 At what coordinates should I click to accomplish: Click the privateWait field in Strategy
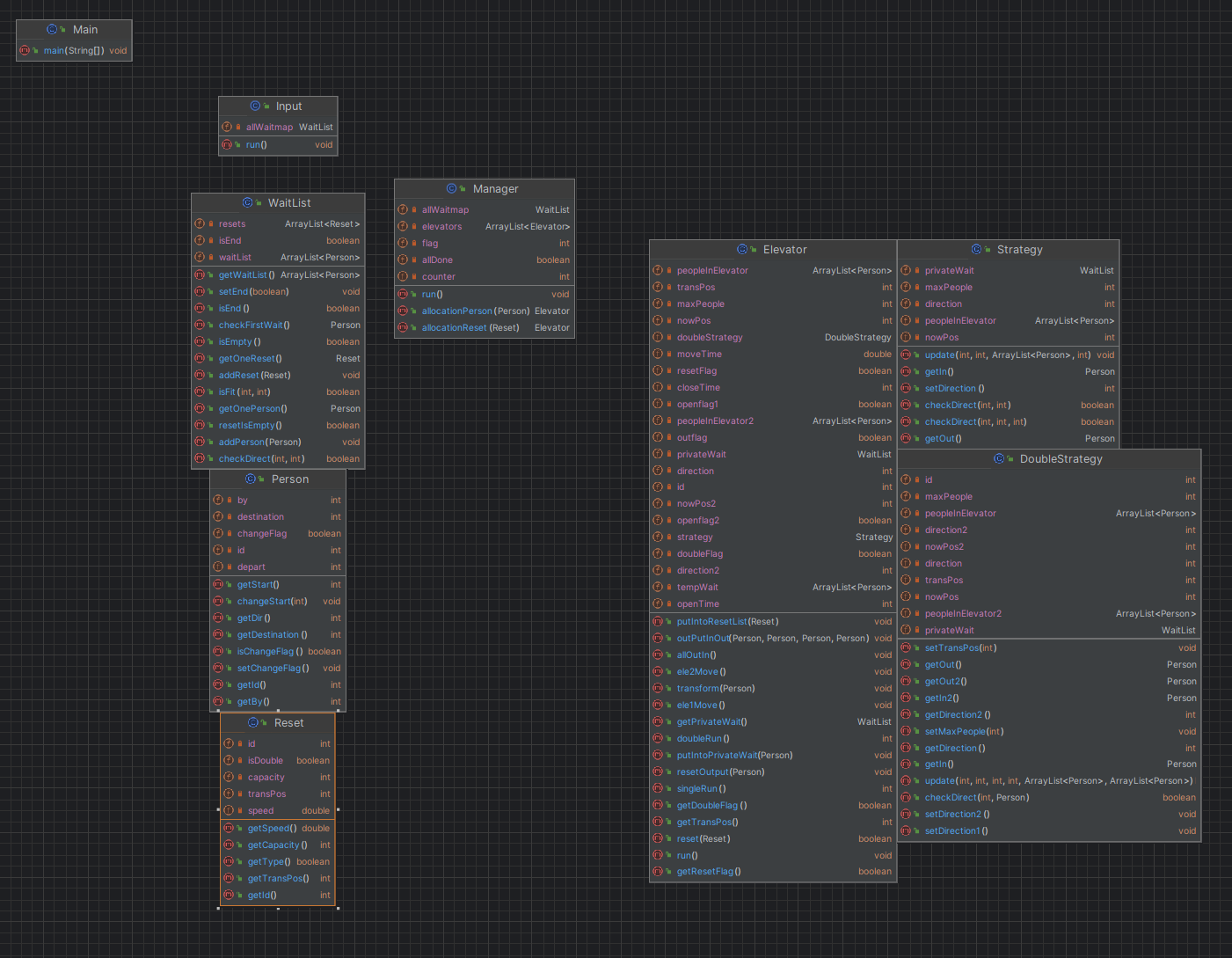pos(1009,270)
